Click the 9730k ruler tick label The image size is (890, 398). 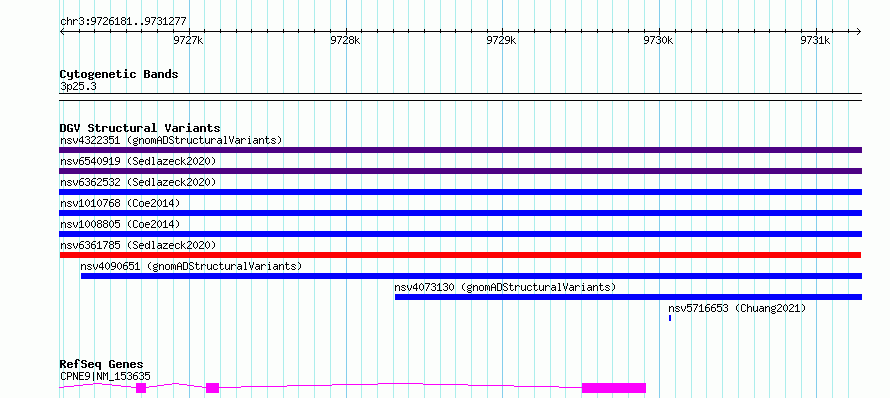click(x=659, y=40)
